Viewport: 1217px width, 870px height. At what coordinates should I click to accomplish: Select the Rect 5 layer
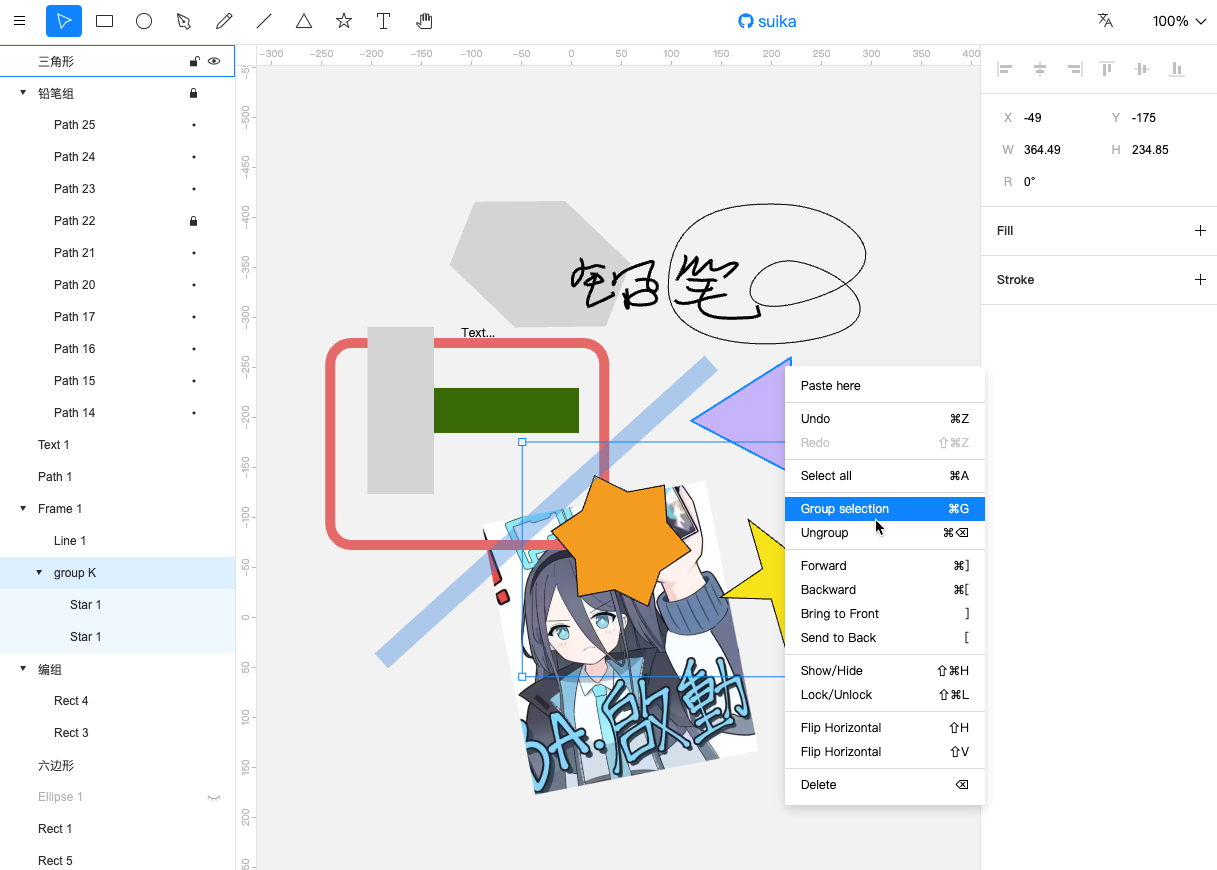point(117,860)
